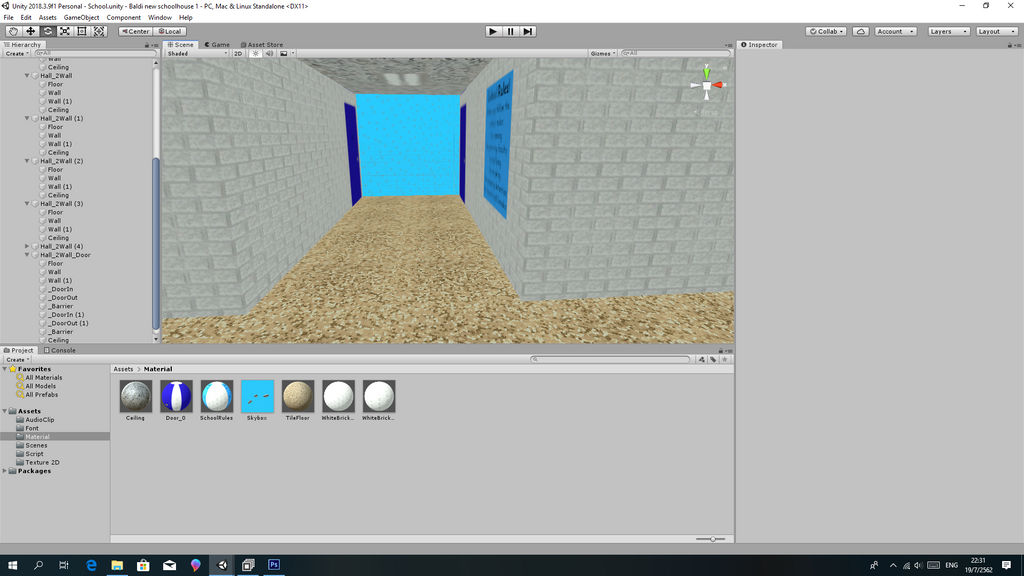1024x576 pixels.
Task: Open Search by Label filter icon
Action: click(x=713, y=360)
